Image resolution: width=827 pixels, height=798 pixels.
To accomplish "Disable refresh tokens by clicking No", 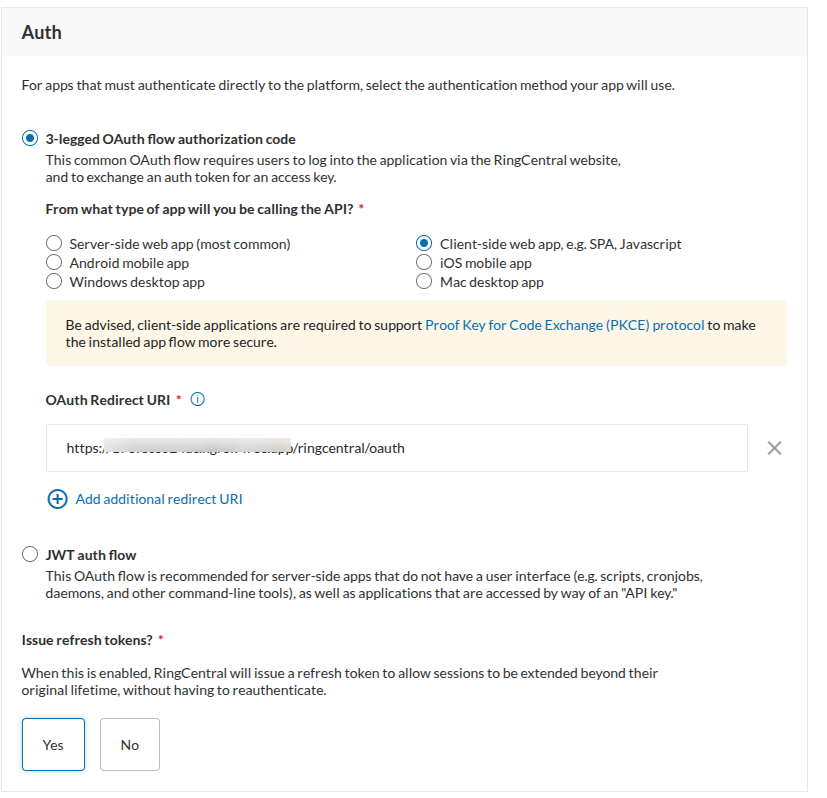I will [x=129, y=744].
